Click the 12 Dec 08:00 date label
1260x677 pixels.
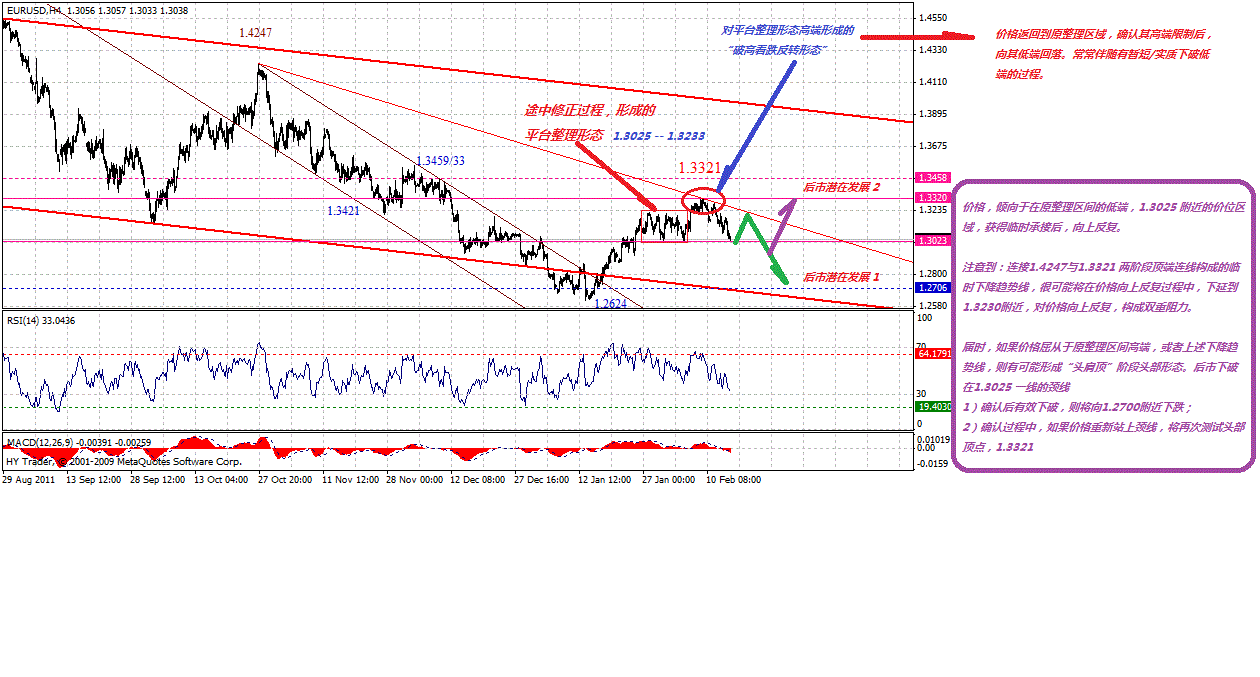tap(477, 480)
